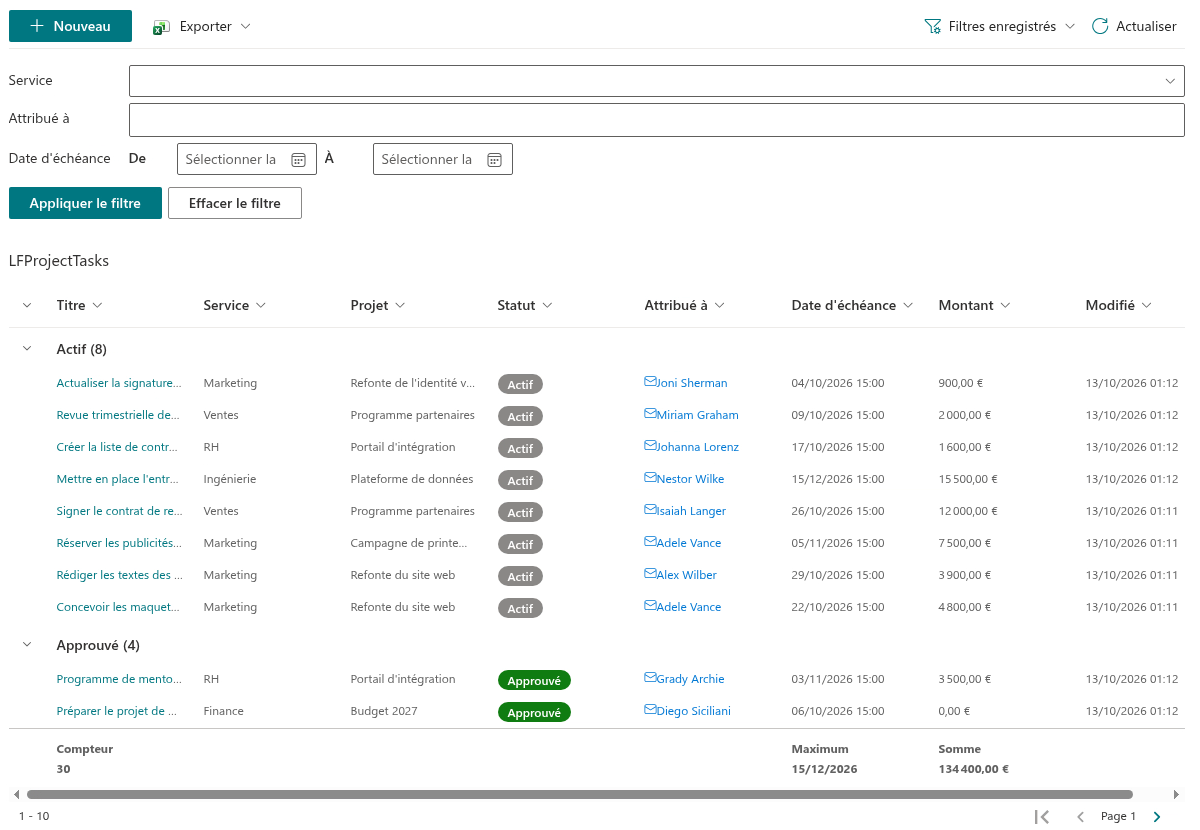Click the plus icon on Nouveau
1200x830 pixels.
(37, 26)
